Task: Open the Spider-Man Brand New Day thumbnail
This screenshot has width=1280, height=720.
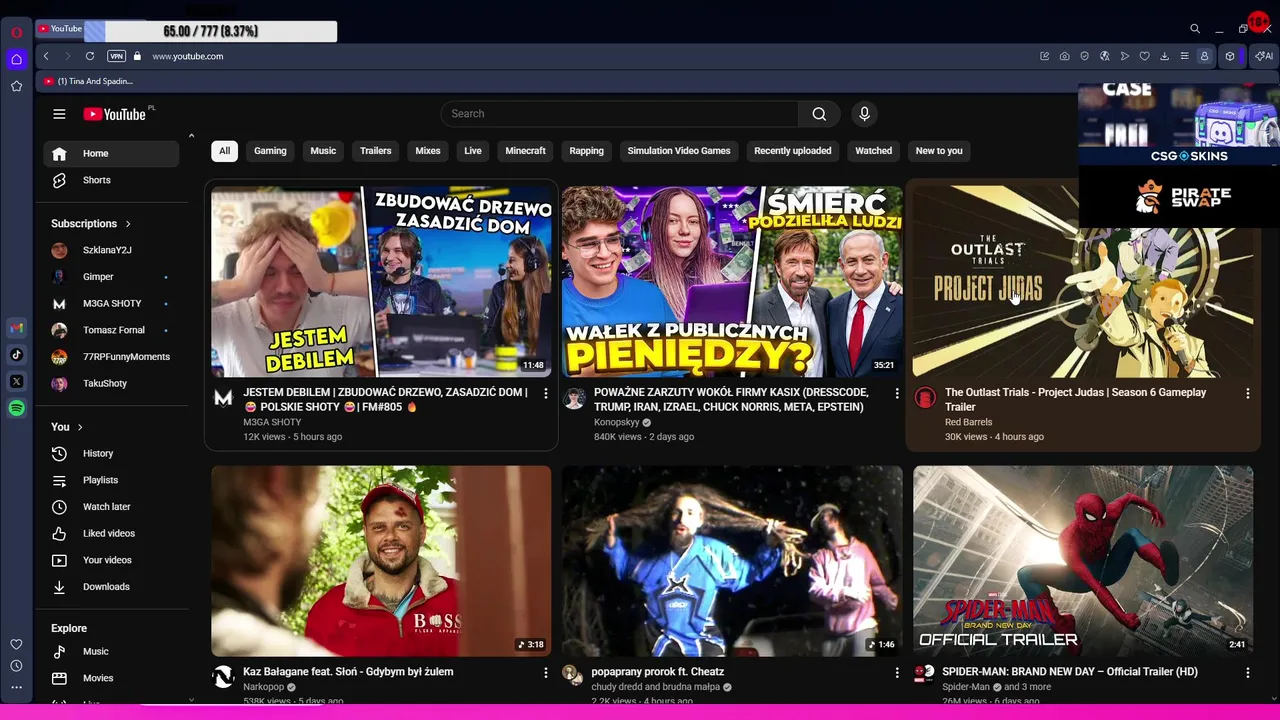Action: click(1083, 561)
